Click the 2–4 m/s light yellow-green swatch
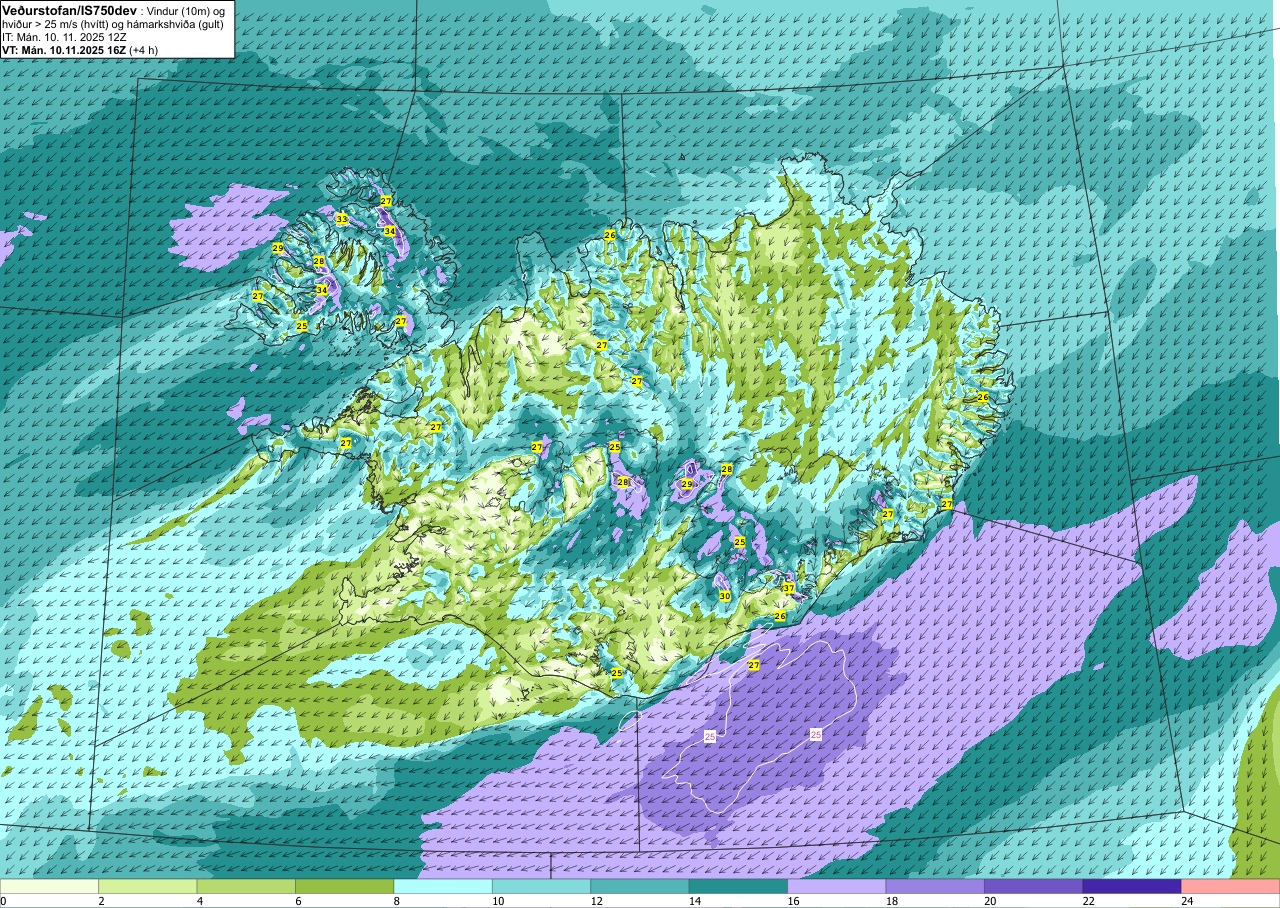 click(148, 887)
